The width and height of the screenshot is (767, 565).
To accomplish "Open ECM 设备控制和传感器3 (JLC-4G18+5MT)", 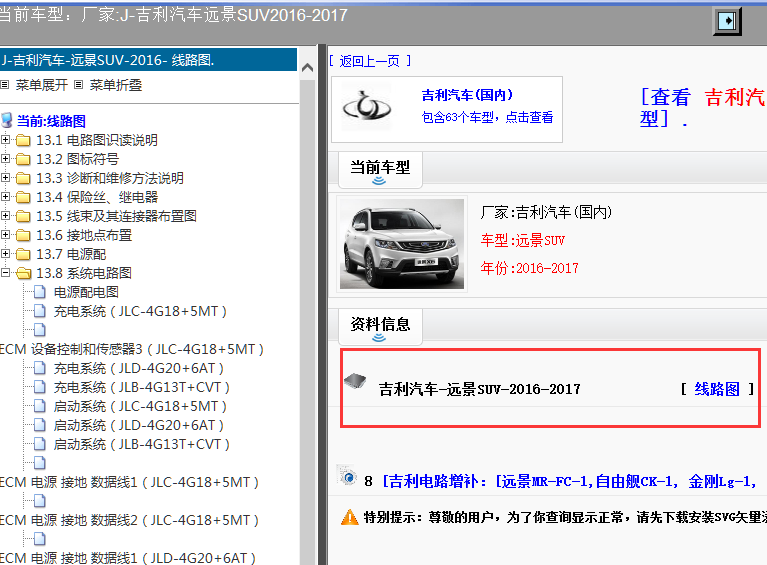I will pos(132,349).
